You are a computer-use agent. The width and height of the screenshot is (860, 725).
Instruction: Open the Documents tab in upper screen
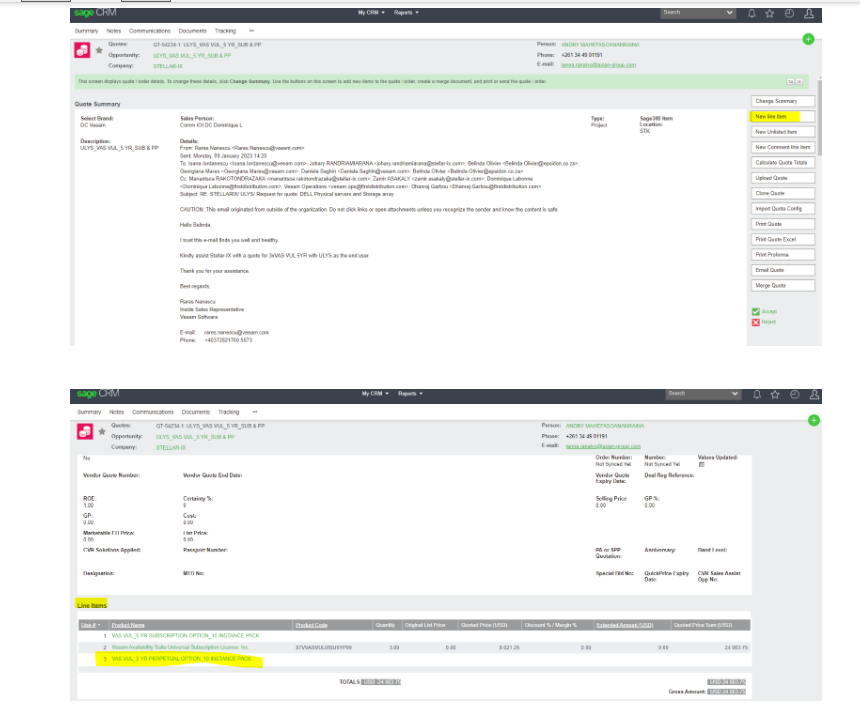pos(195,31)
